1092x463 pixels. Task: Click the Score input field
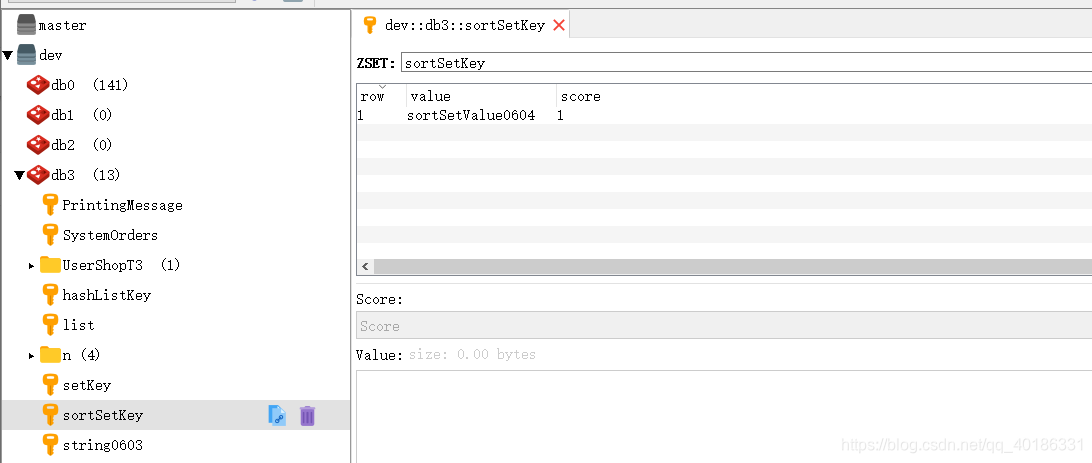click(724, 326)
